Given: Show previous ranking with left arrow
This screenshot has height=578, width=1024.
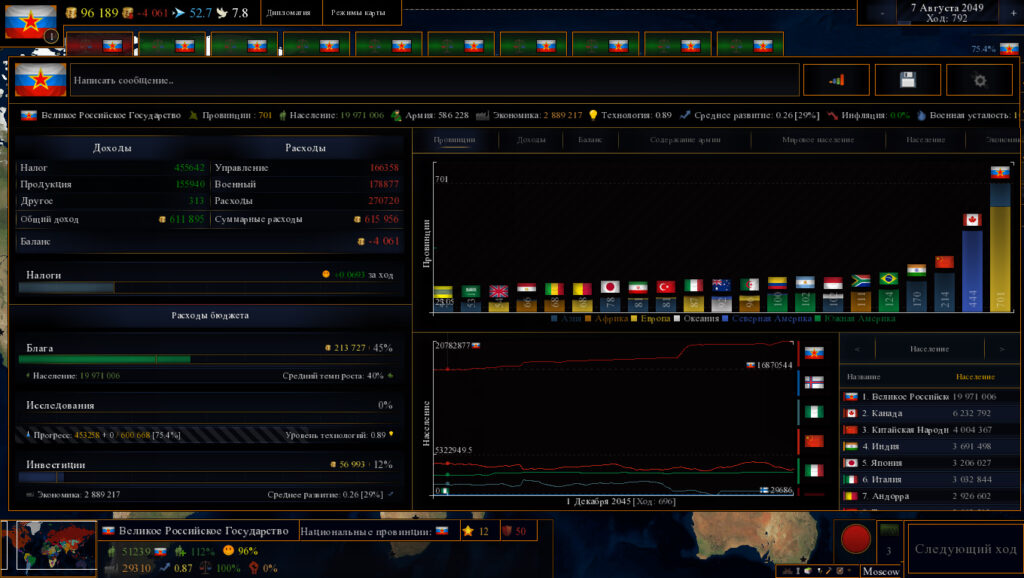Looking at the screenshot, I should coord(859,349).
